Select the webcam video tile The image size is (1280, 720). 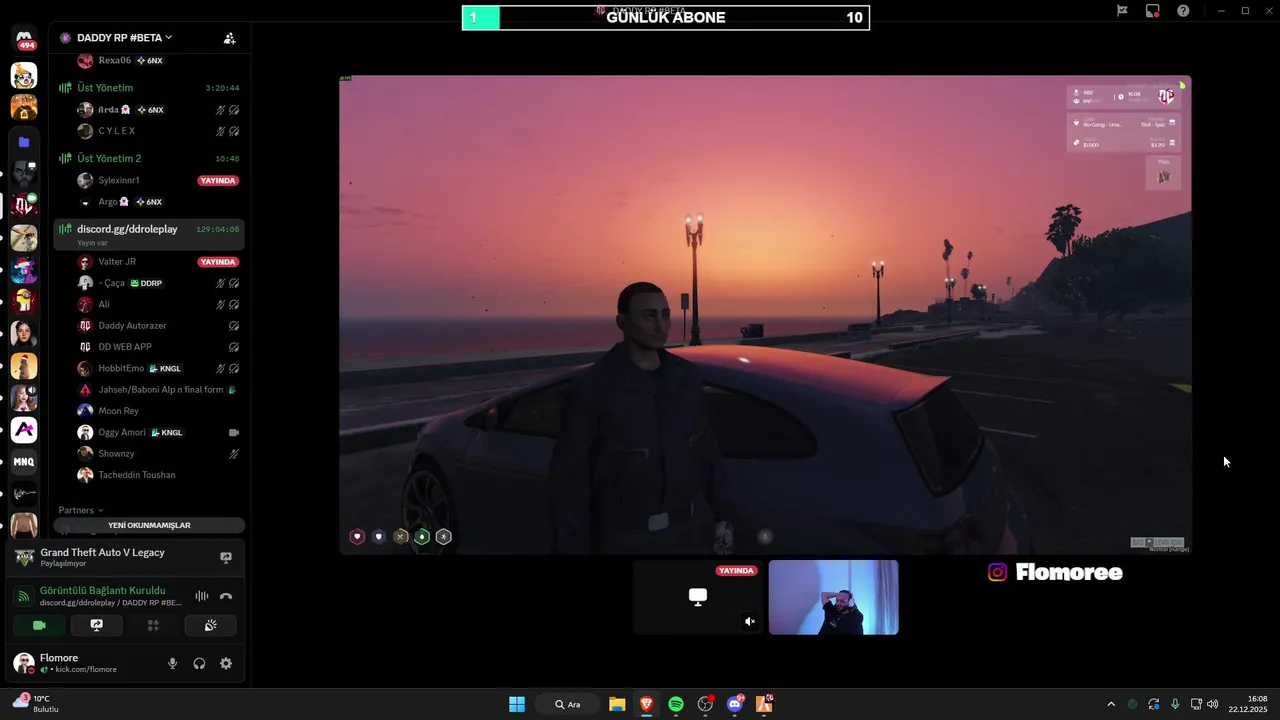click(833, 597)
